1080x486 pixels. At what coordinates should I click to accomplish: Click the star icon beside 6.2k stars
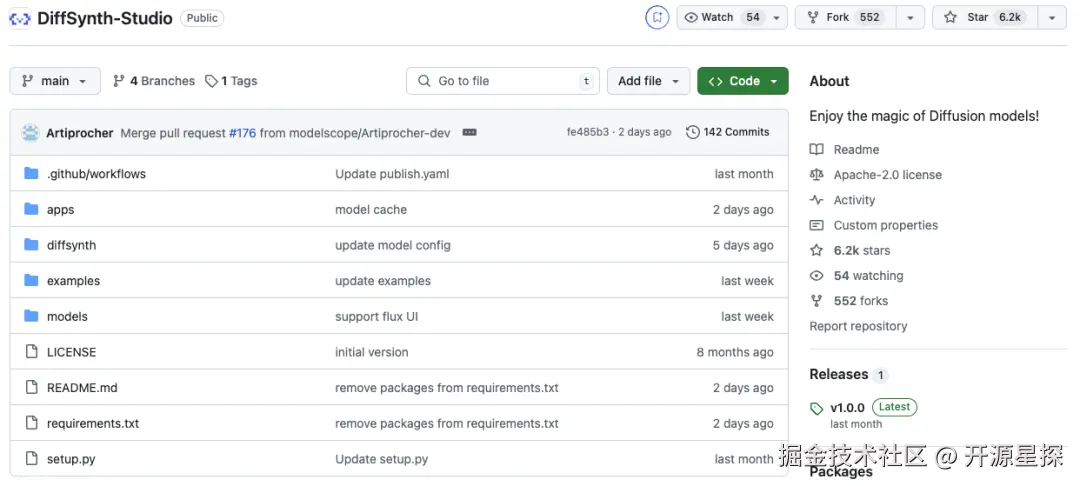[816, 250]
